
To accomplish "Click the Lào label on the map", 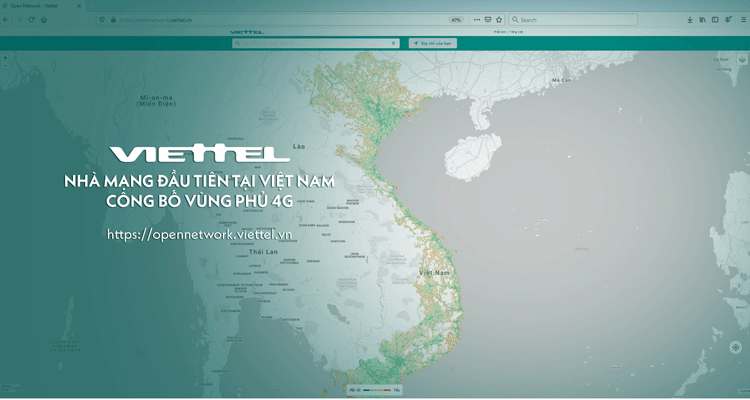I will [x=299, y=146].
